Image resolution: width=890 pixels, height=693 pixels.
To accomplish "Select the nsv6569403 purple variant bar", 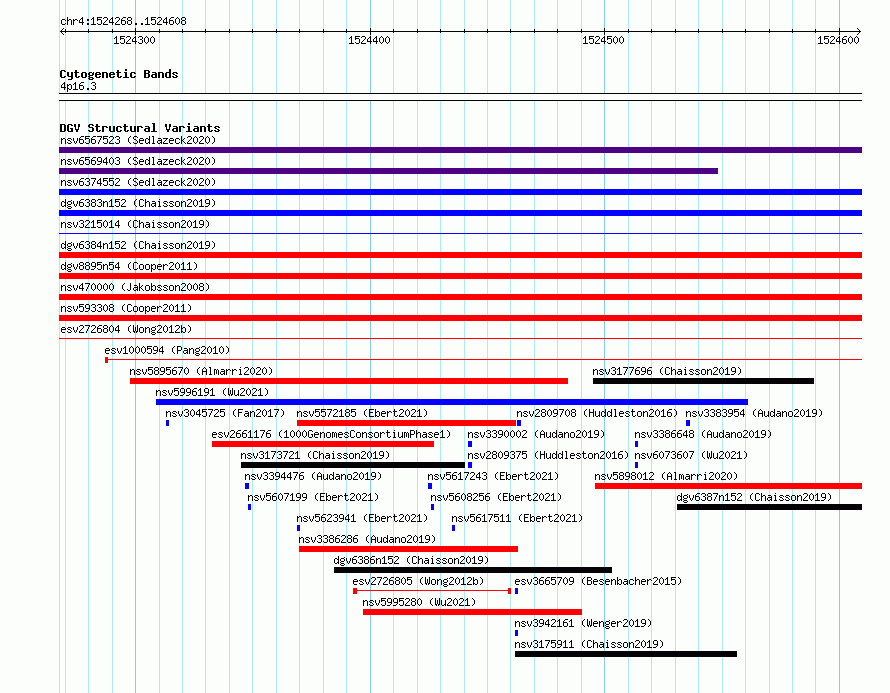I will (x=388, y=171).
